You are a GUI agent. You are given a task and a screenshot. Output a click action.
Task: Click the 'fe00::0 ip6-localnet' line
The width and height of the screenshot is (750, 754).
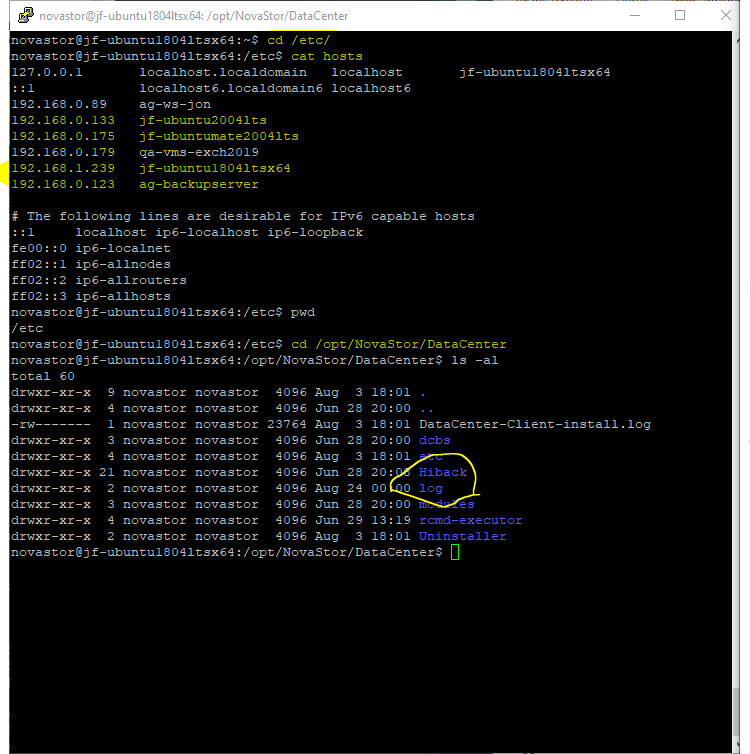click(x=91, y=248)
